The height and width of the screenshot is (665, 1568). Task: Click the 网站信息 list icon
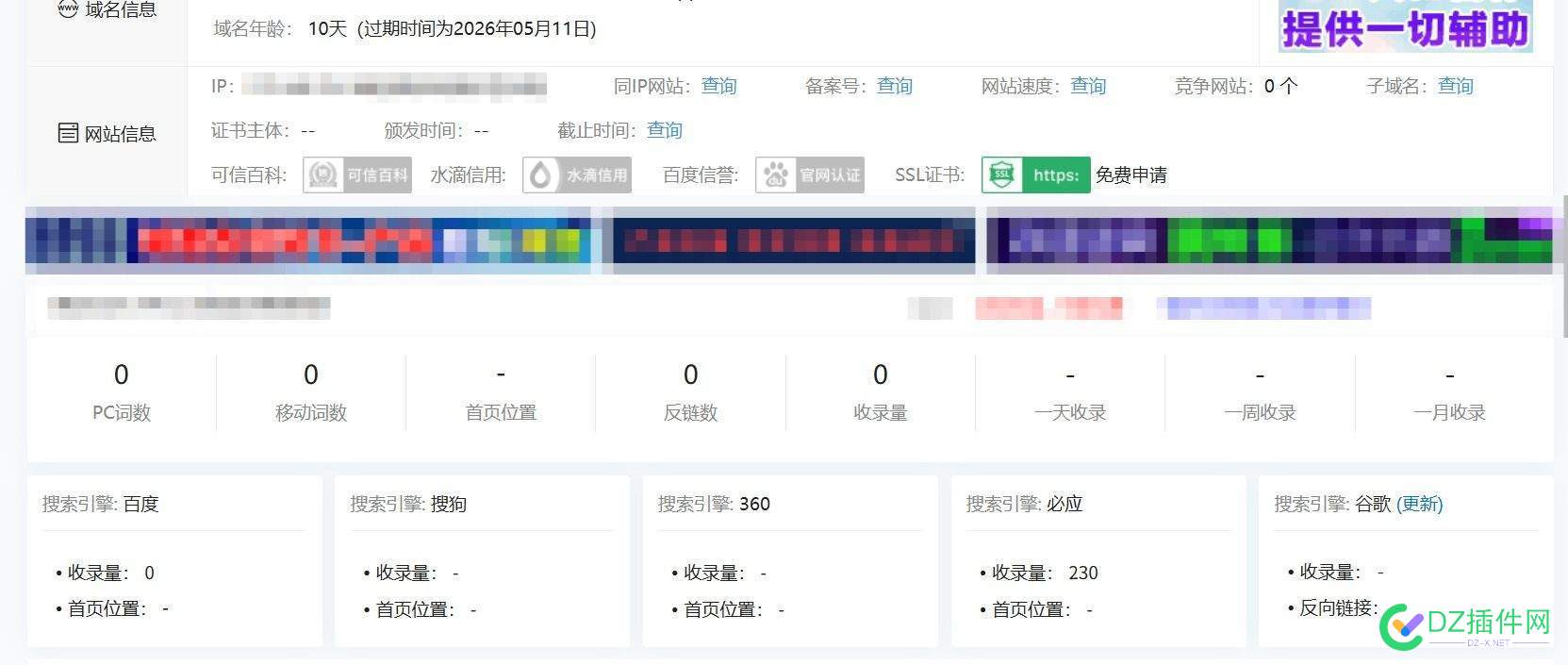click(68, 133)
